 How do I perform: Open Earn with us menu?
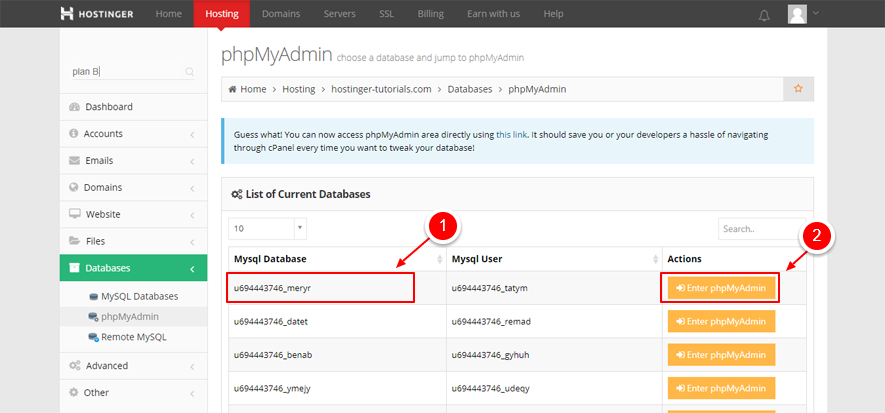coord(493,14)
